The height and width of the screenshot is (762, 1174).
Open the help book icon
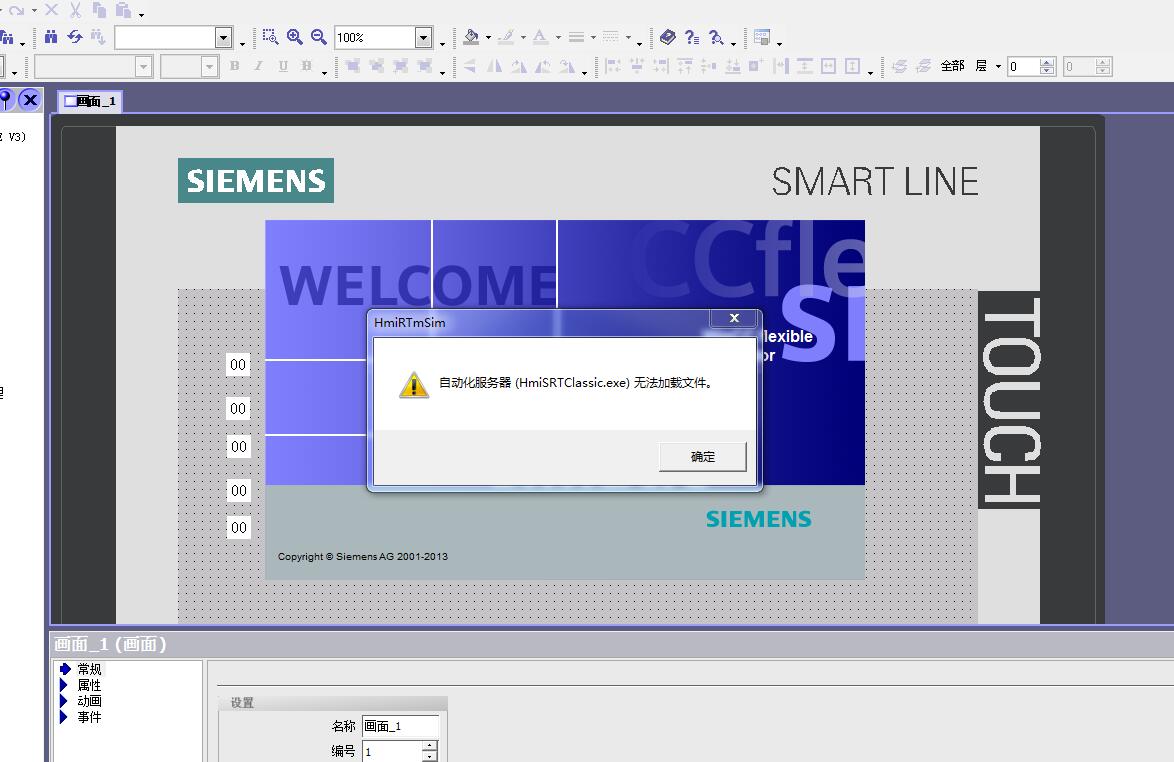(x=667, y=37)
